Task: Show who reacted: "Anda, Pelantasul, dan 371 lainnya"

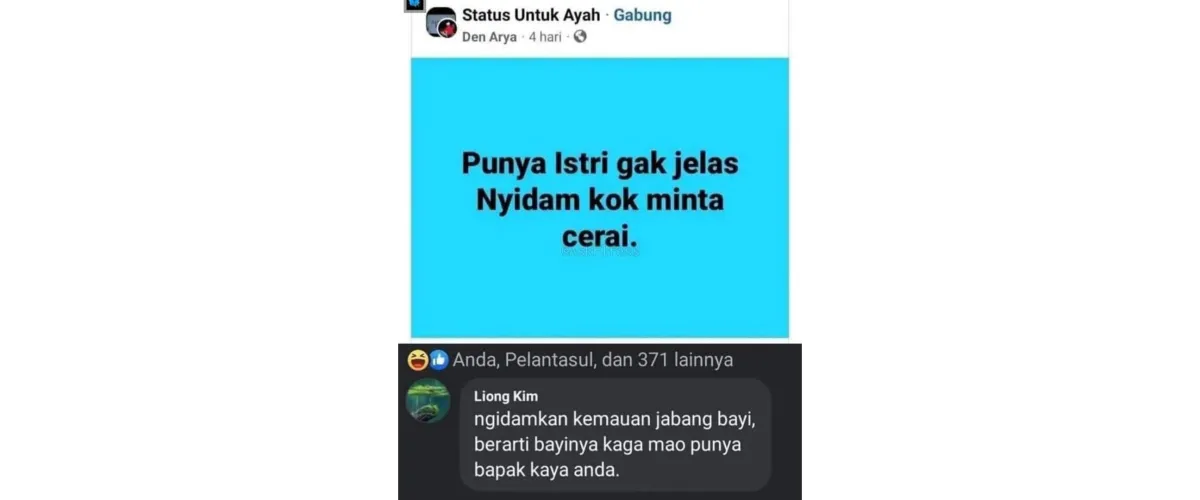Action: click(x=593, y=360)
